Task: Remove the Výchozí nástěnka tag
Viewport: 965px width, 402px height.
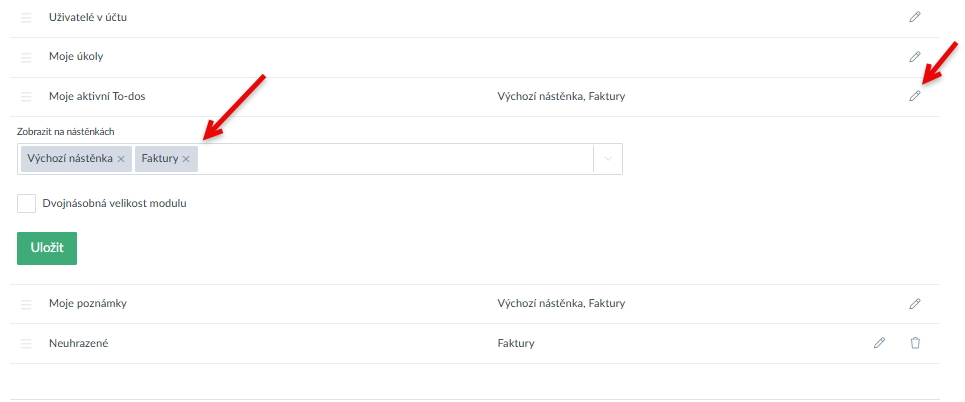Action: [x=121, y=159]
